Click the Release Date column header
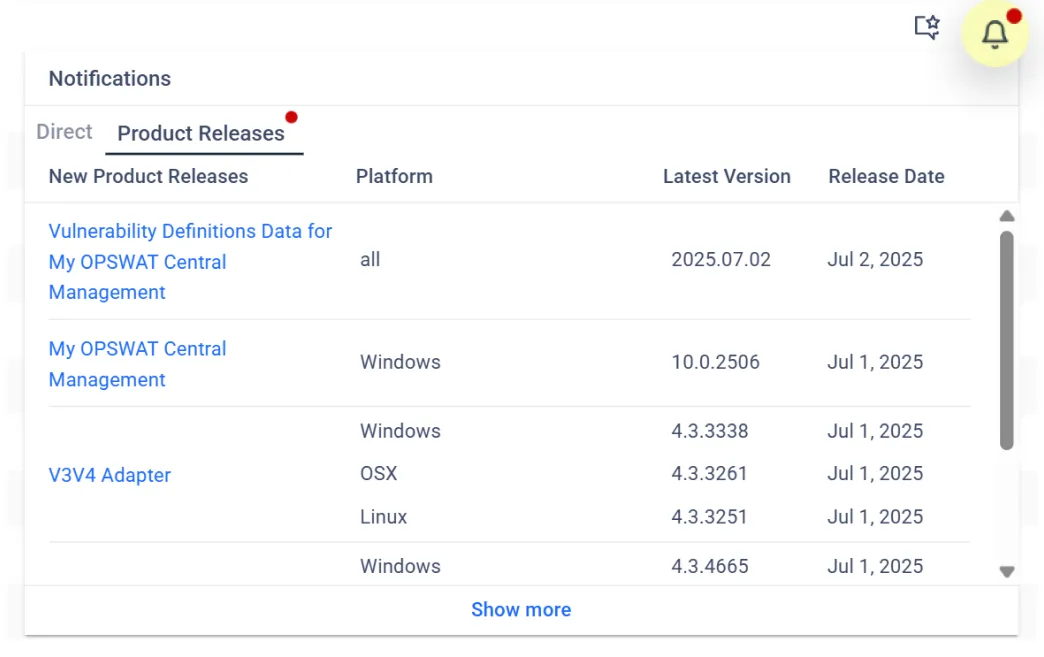Viewport: 1044px width, 657px height. click(x=886, y=176)
